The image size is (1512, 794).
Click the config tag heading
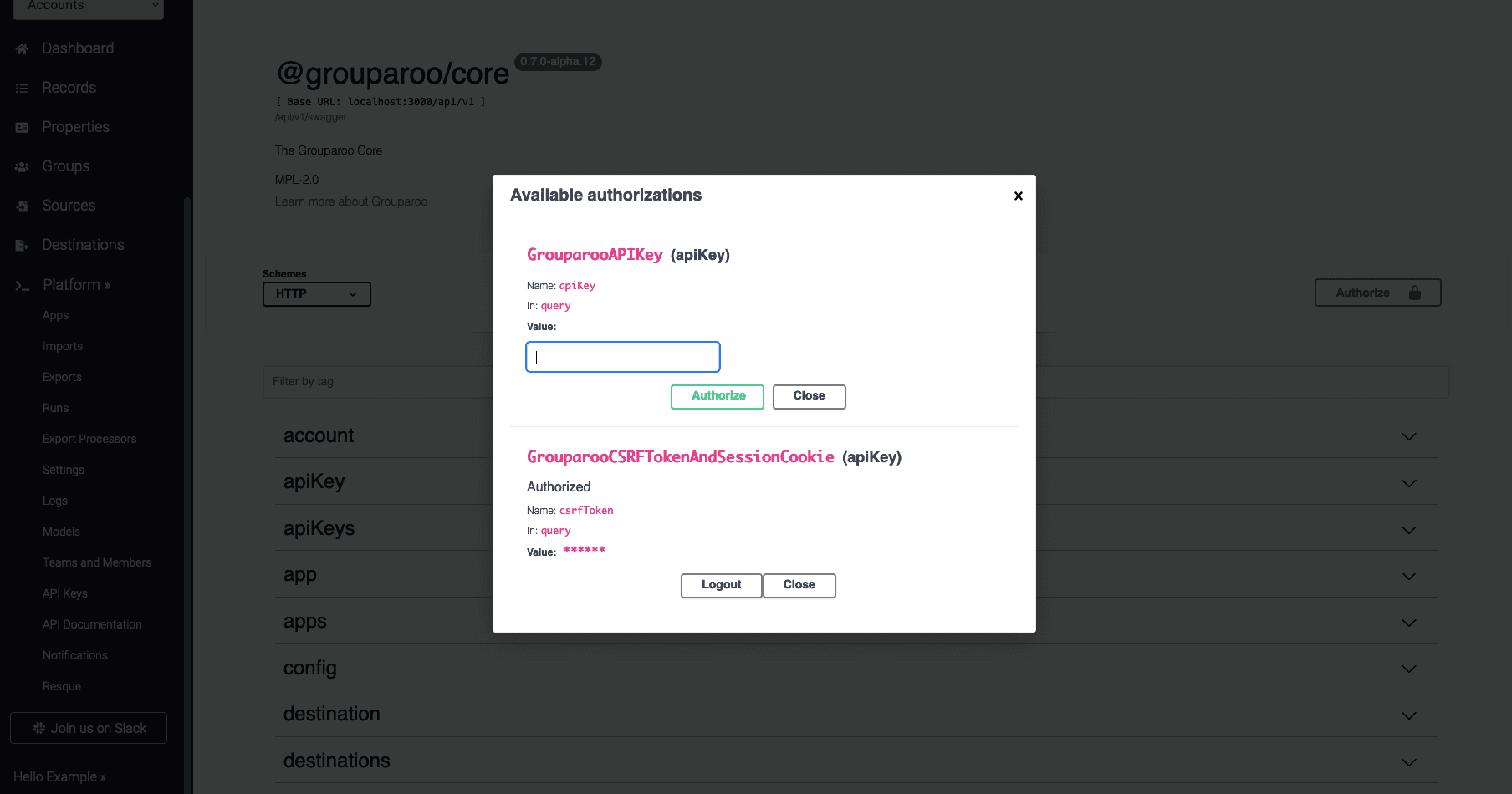(309, 668)
